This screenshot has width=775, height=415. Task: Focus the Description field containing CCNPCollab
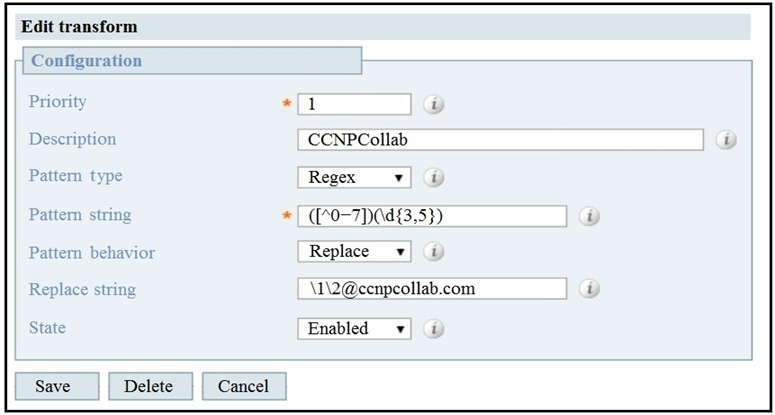click(500, 140)
